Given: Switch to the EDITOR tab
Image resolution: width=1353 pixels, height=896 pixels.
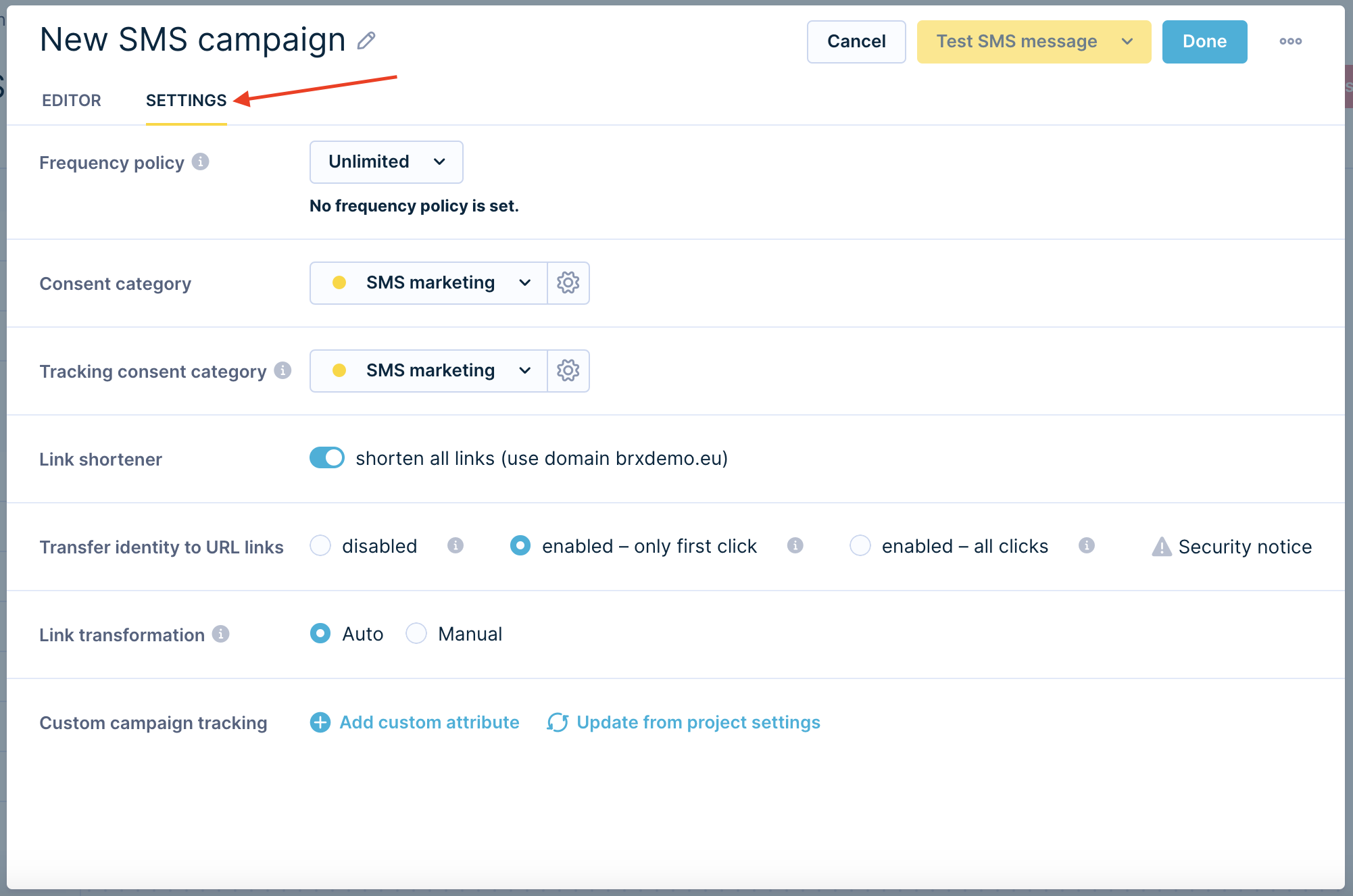Looking at the screenshot, I should pyautogui.click(x=72, y=100).
